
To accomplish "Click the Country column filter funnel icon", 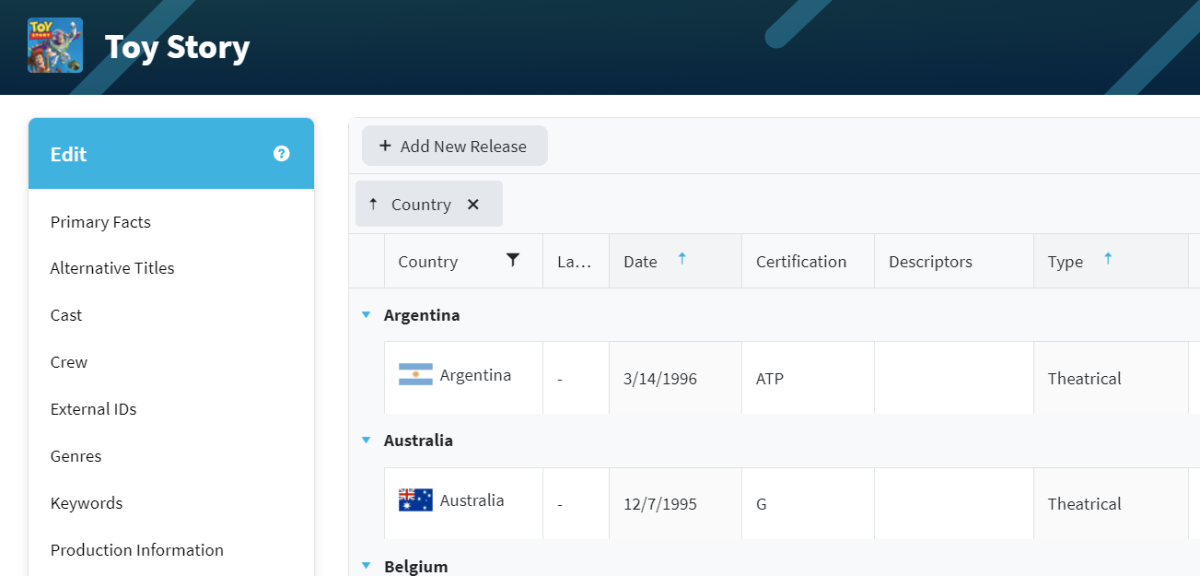I will (x=513, y=260).
